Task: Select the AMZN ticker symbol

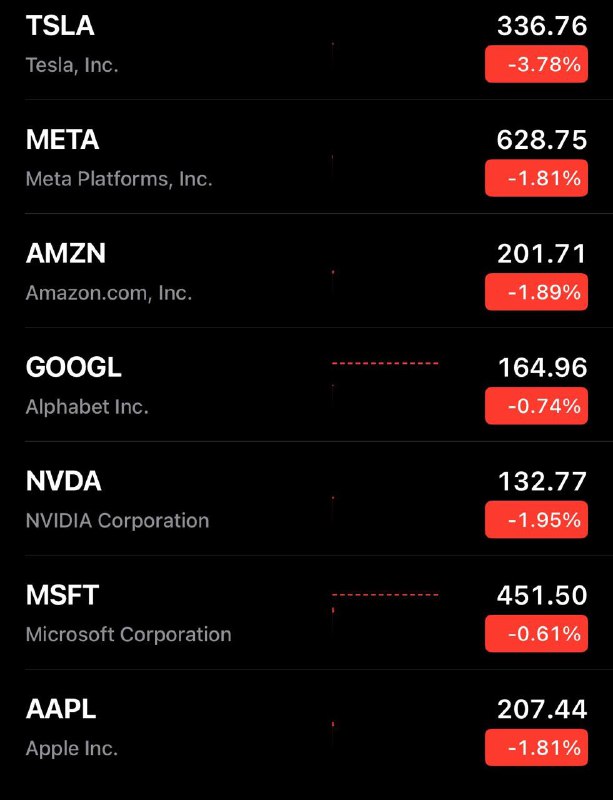Action: point(65,254)
